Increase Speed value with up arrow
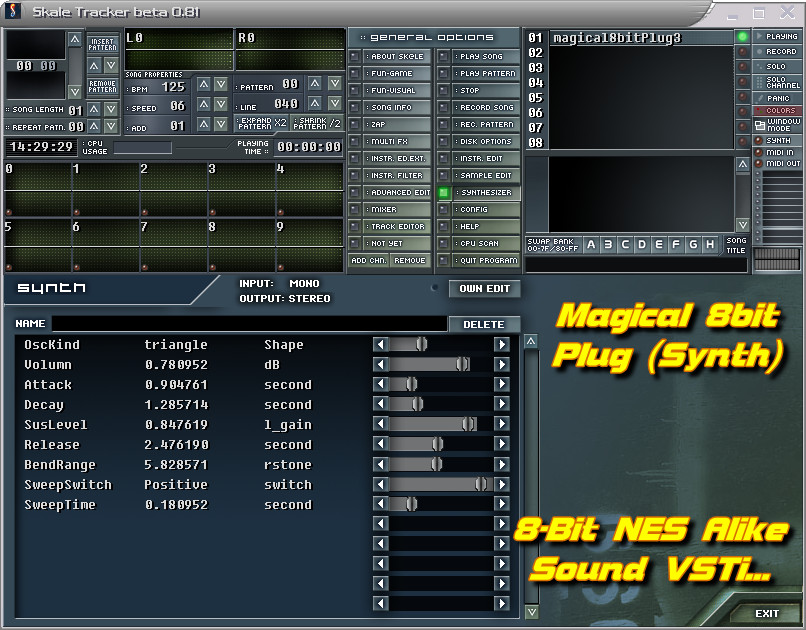The image size is (806, 630). 204,104
